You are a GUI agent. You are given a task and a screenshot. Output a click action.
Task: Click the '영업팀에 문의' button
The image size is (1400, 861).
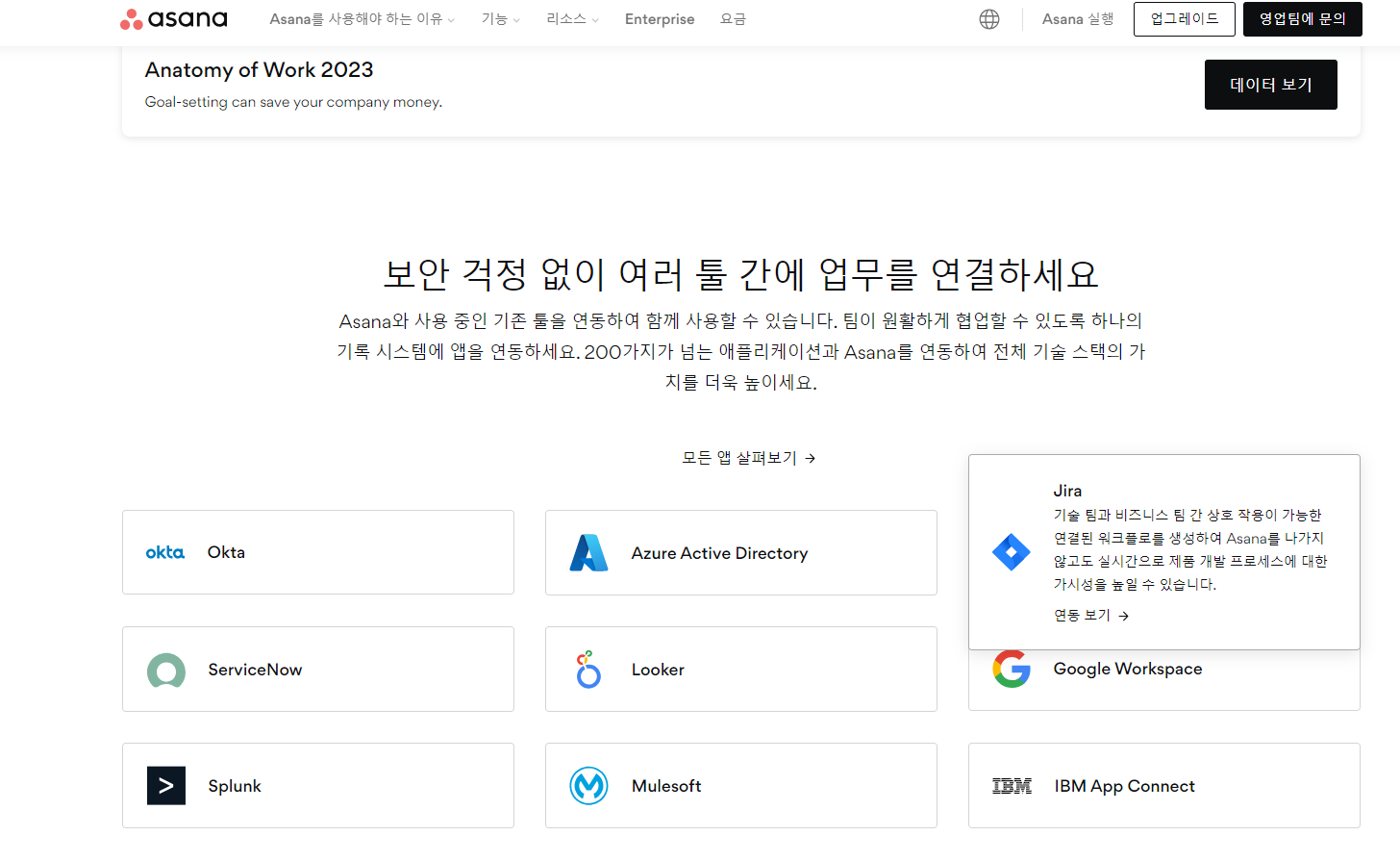click(1303, 19)
